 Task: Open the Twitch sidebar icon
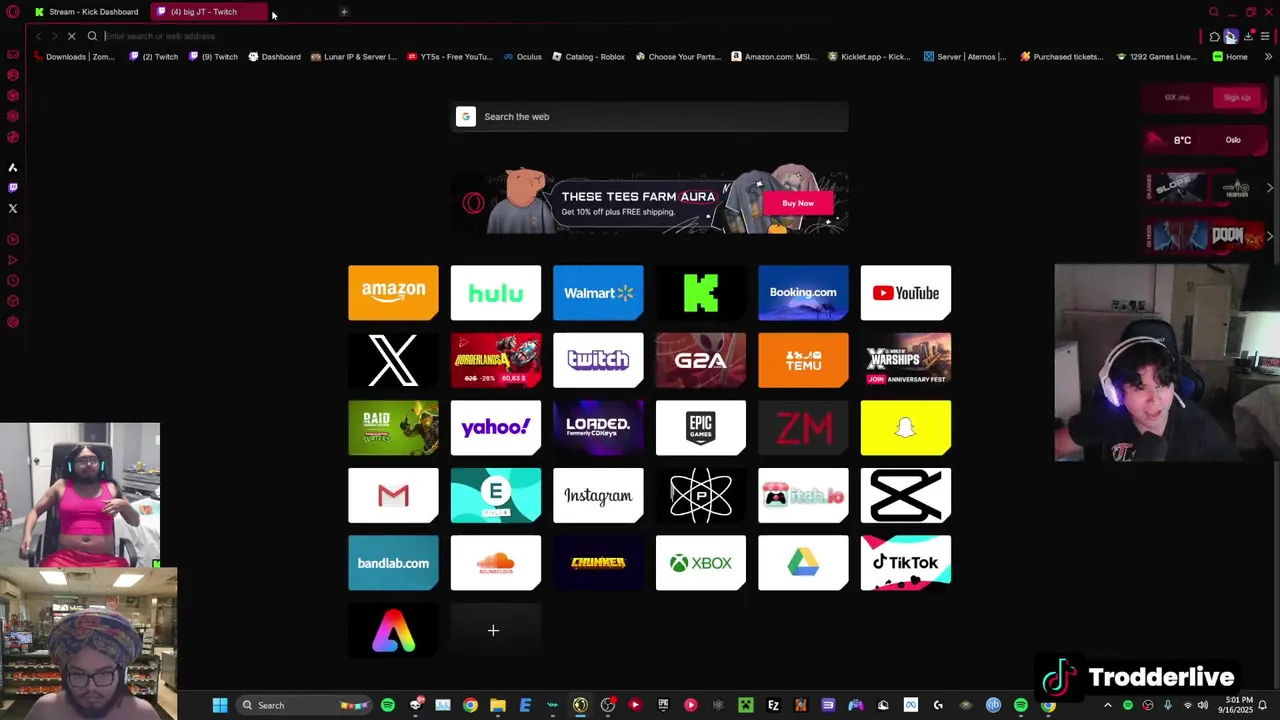[x=13, y=188]
